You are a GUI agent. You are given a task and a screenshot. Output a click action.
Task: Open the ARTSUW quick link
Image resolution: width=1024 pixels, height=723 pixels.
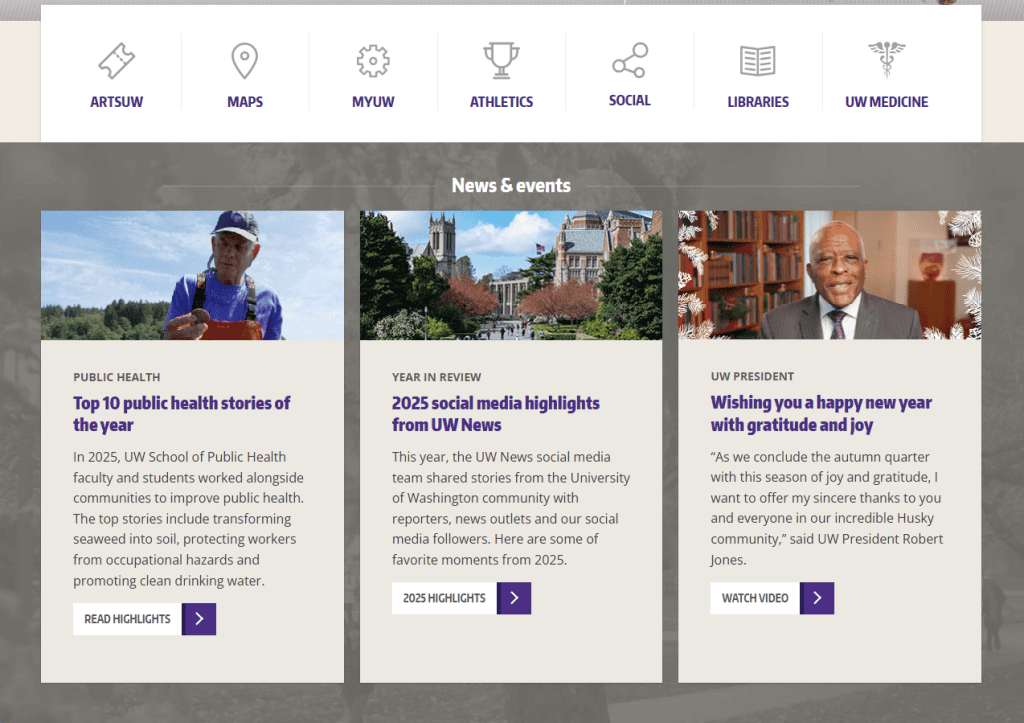tap(116, 100)
